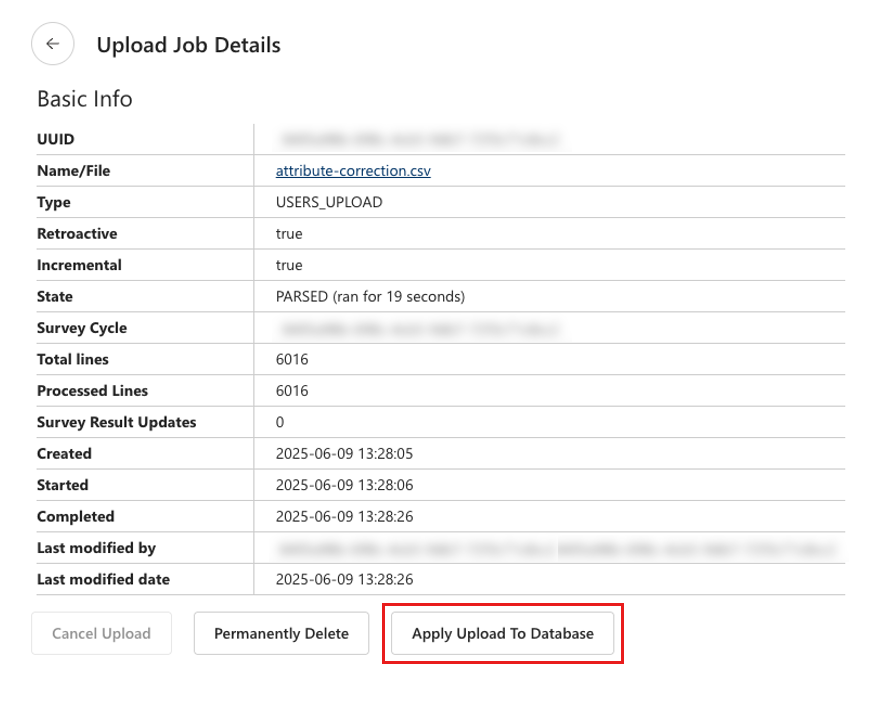877x703 pixels.
Task: Click the Total lines row label
Action: pos(73,359)
